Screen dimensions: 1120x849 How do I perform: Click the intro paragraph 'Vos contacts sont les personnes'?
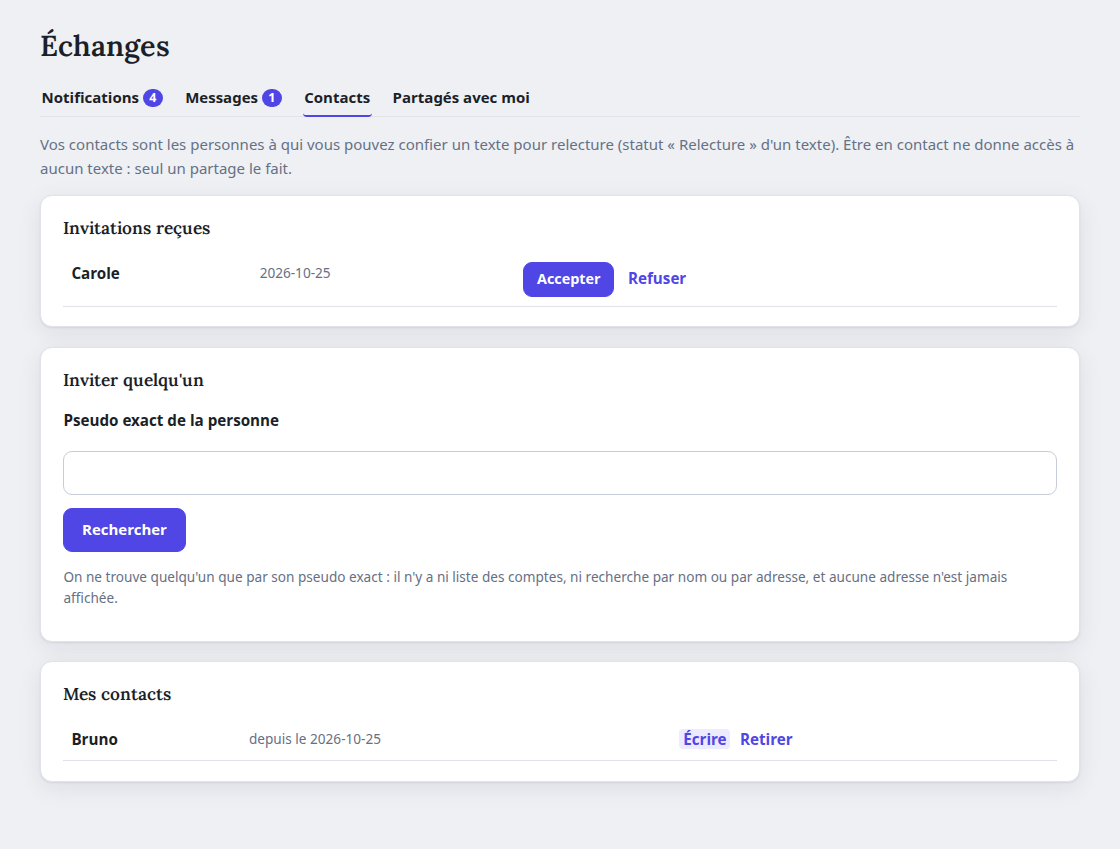[556, 156]
